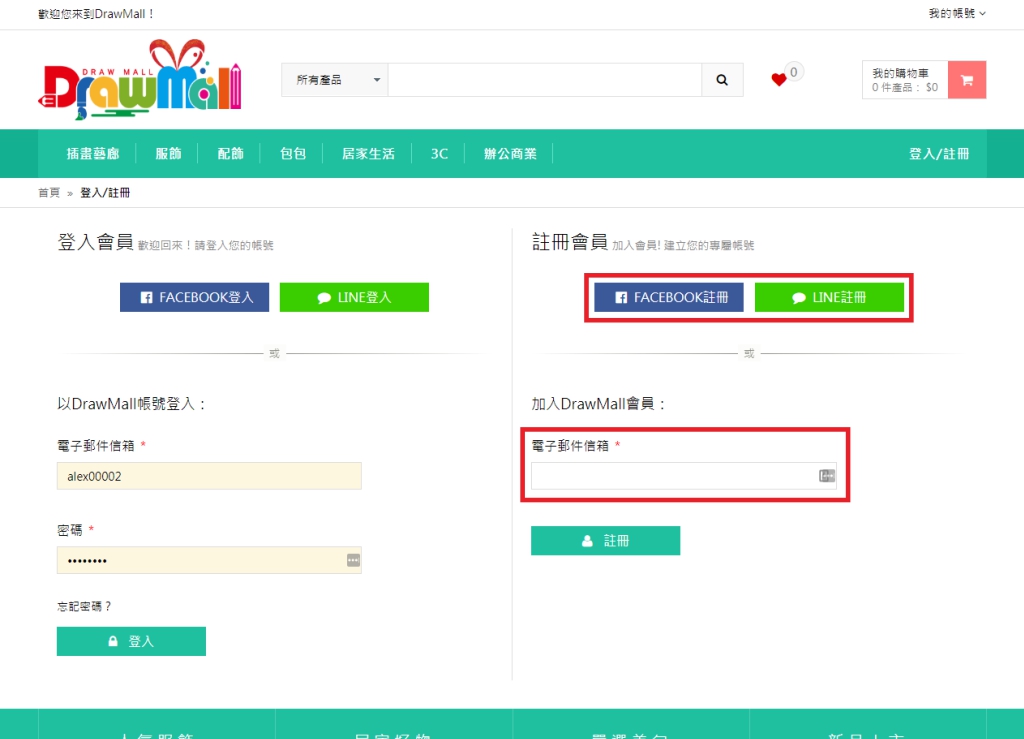Open the pink shopping cart icon

966,80
